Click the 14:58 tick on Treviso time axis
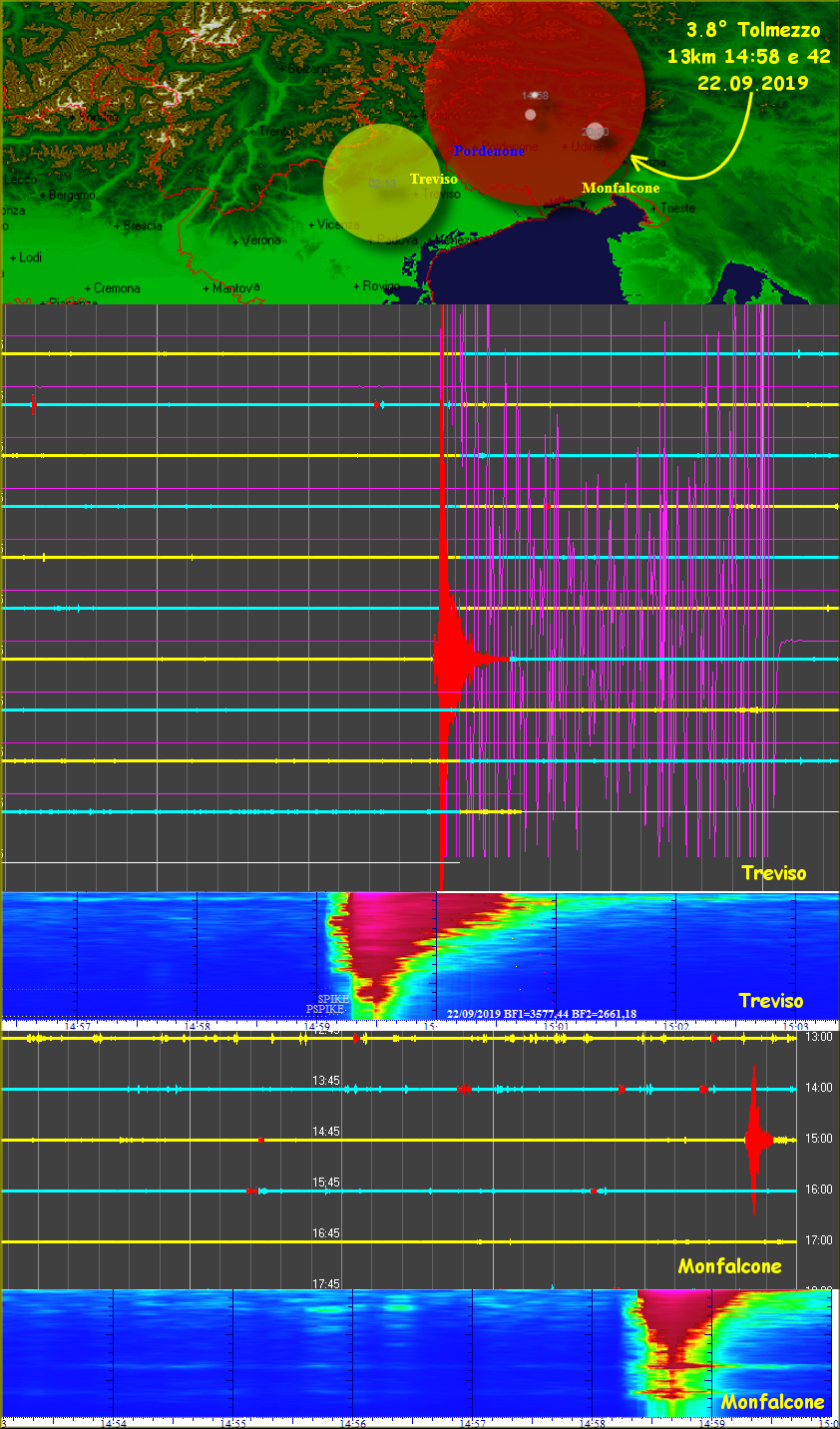 coord(198,1025)
